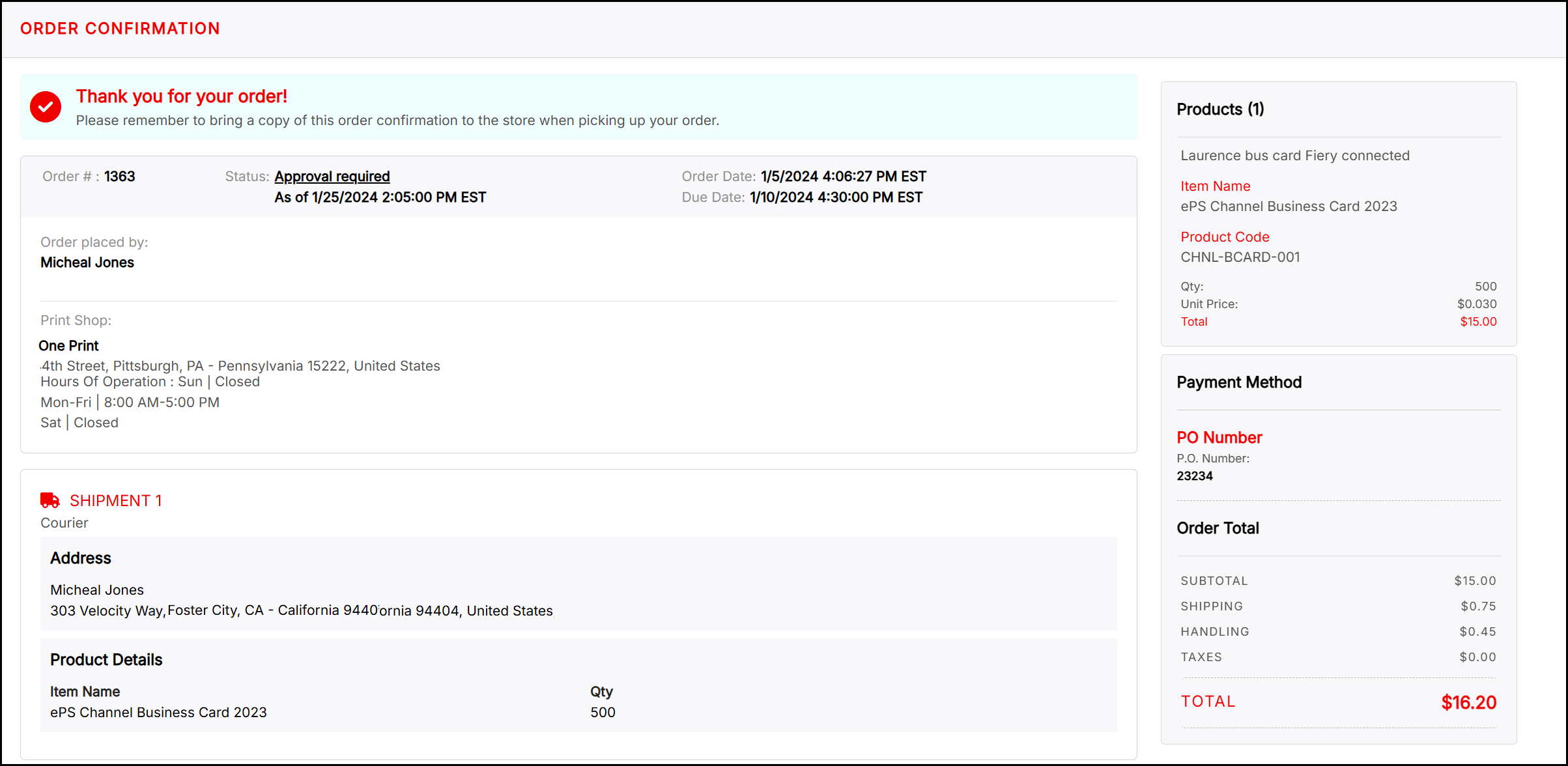Click the red checkmark confirmation icon
Screen dimensions: 1568x766
(x=46, y=107)
